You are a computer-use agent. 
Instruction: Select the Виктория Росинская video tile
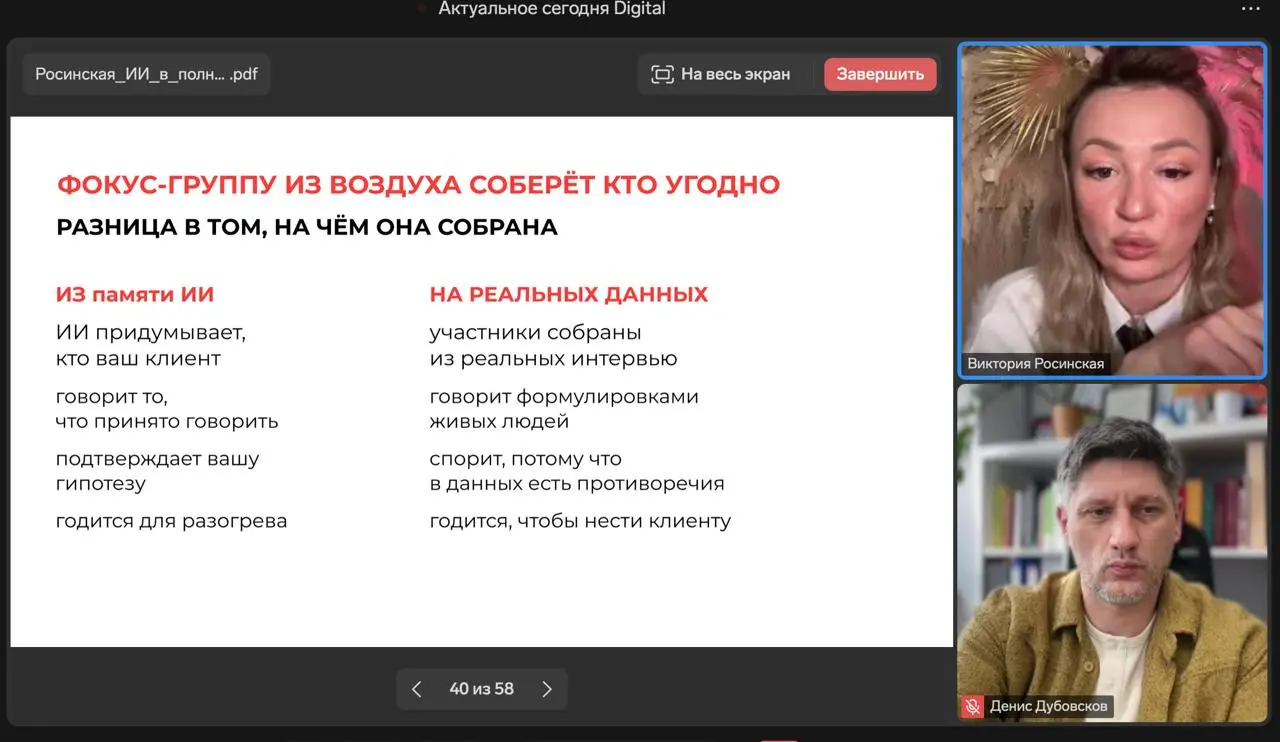point(1112,210)
